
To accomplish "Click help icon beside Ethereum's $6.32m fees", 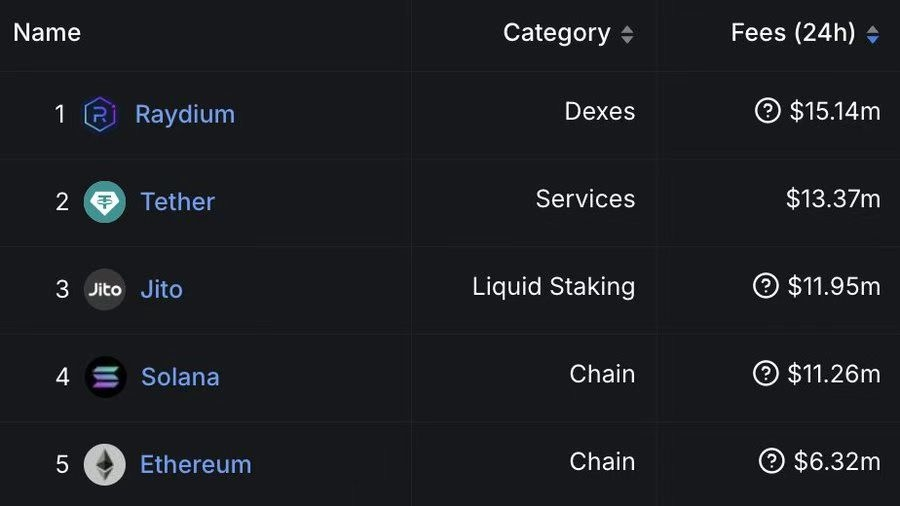I will click(771, 461).
